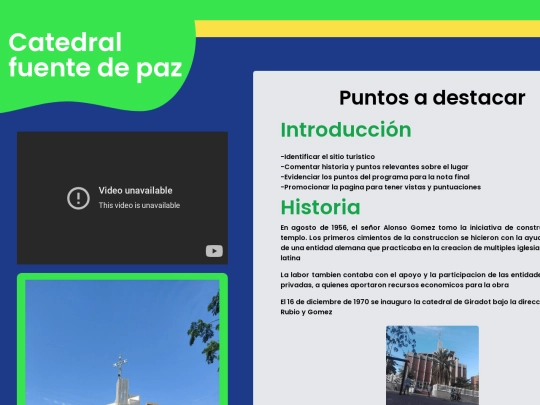The height and width of the screenshot is (405, 540).
Task: Open the unavailable video embed panel
Action: [x=122, y=198]
